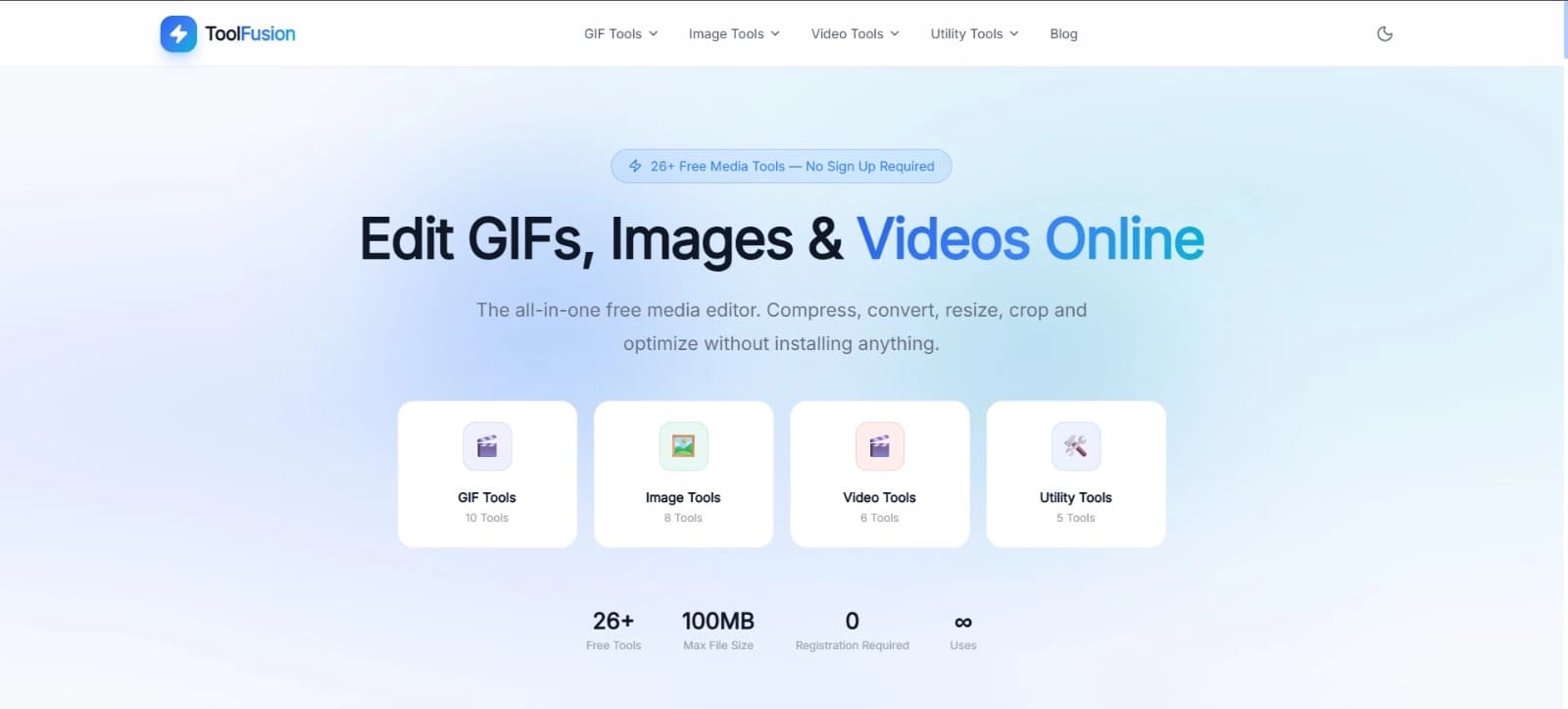Viewport: 1568px width, 709px height.
Task: Go to the Blog page
Action: (1063, 33)
